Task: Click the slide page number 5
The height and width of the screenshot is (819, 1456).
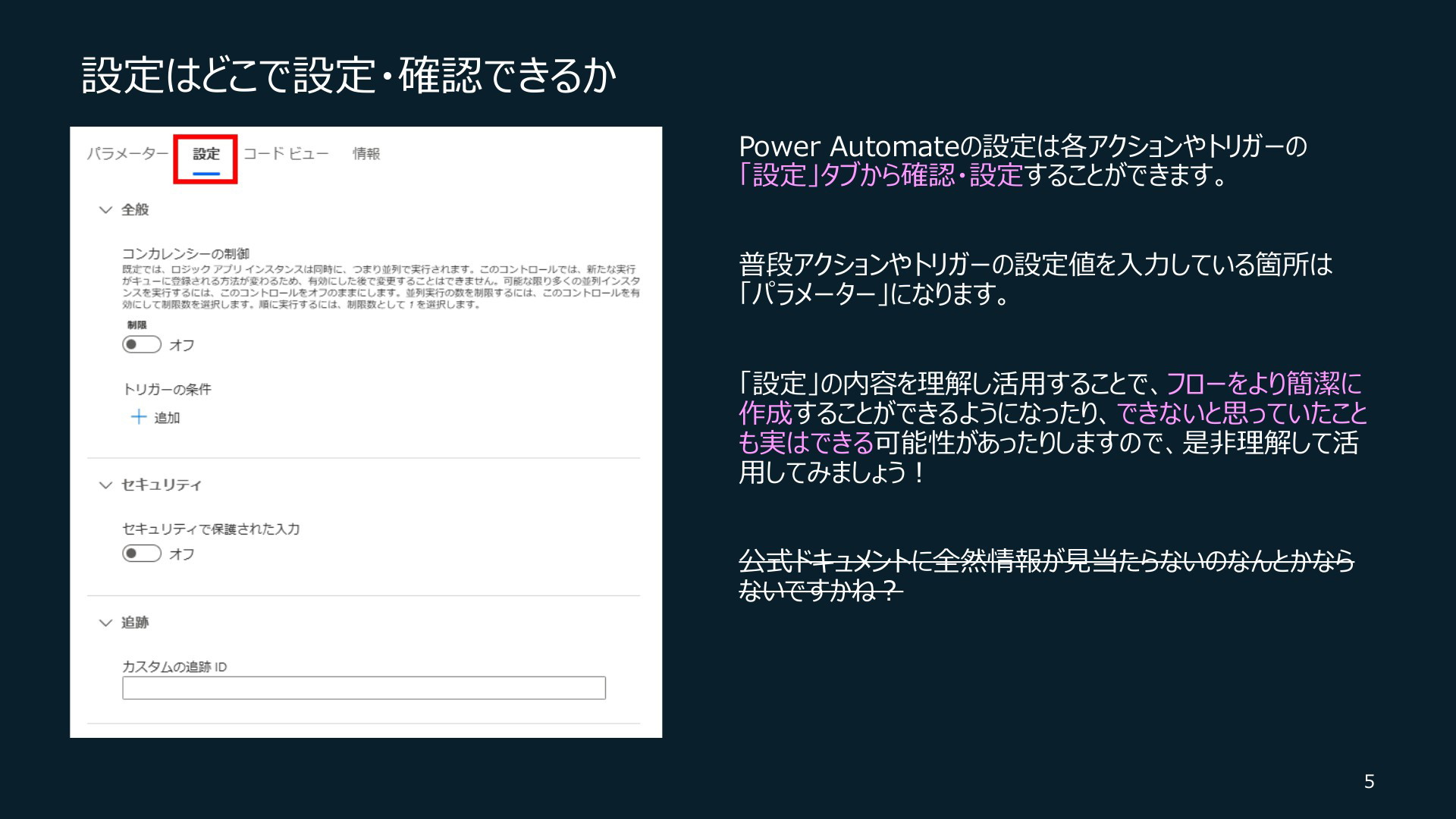Action: coord(1369,782)
